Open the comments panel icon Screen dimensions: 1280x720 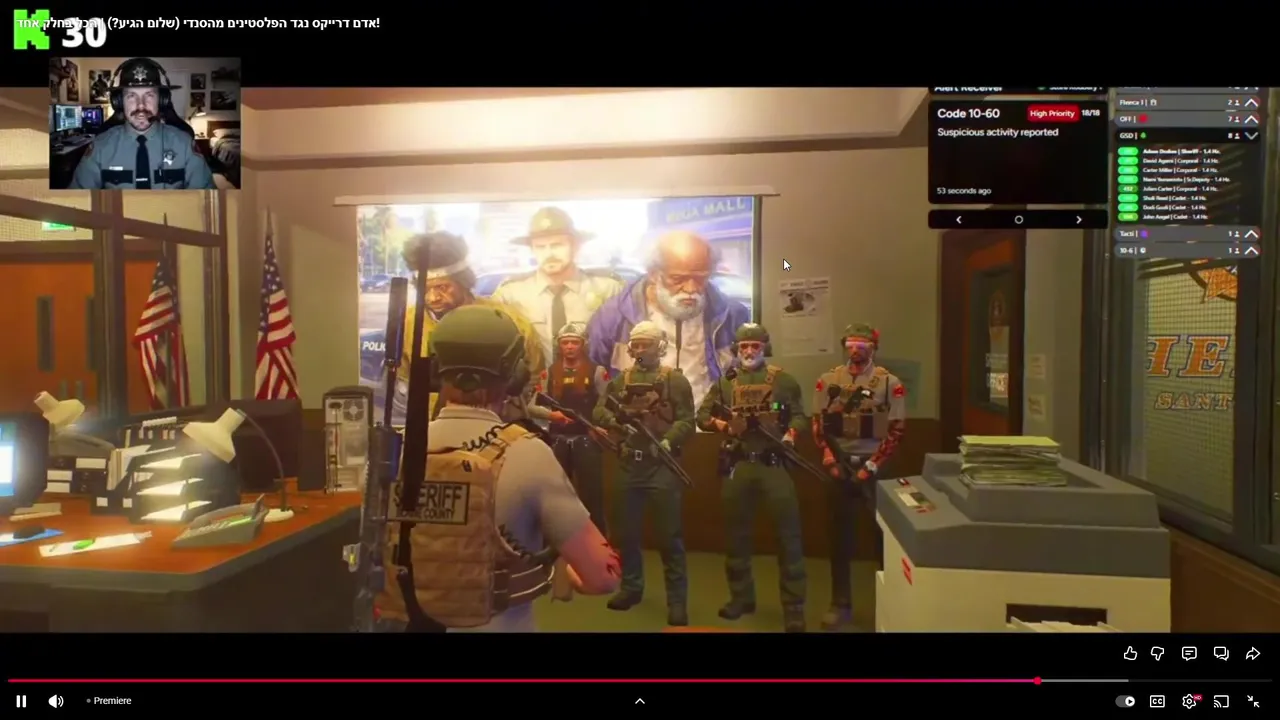point(1189,653)
